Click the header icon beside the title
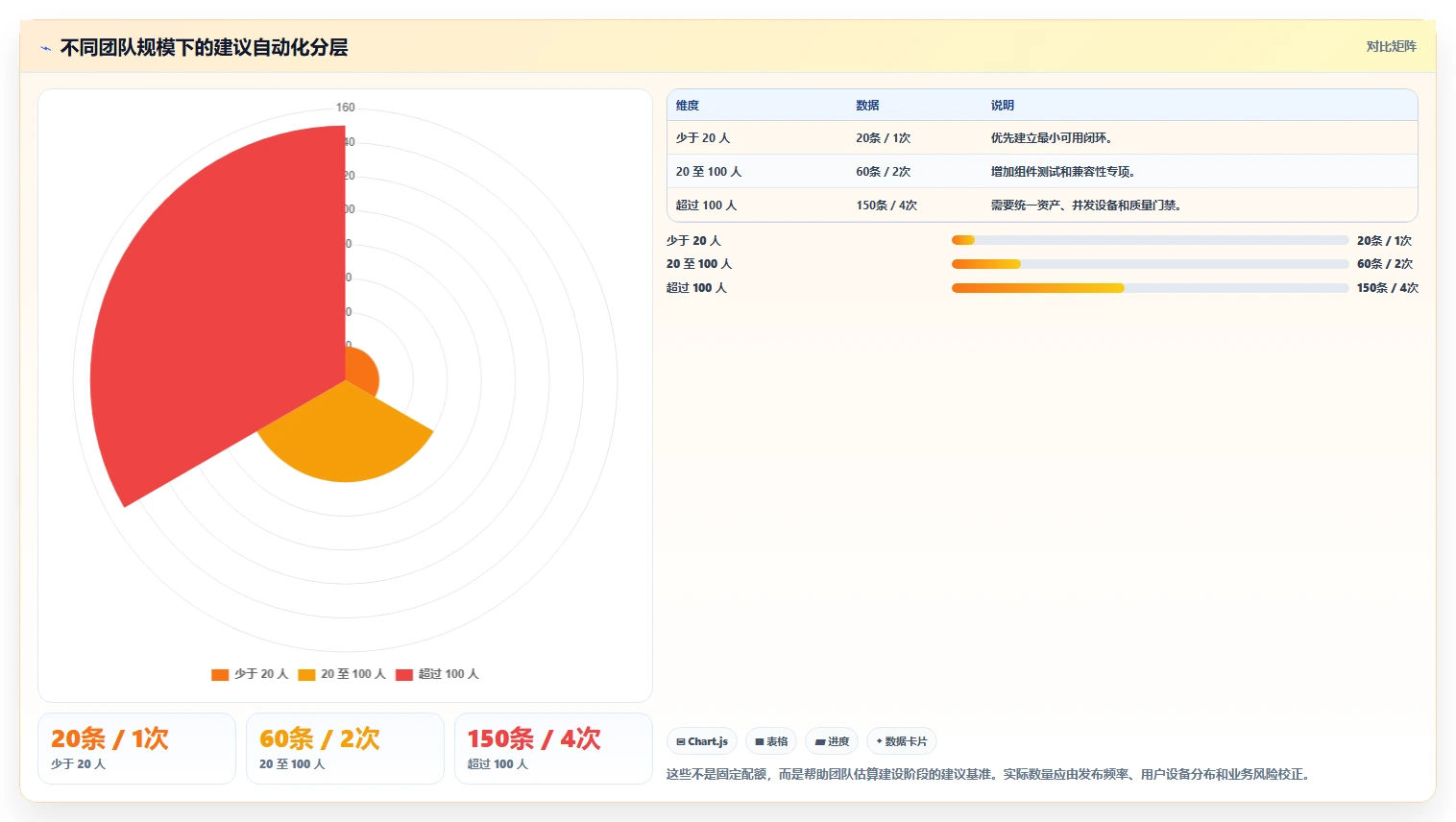Screen dimensions: 1456x822 45,48
